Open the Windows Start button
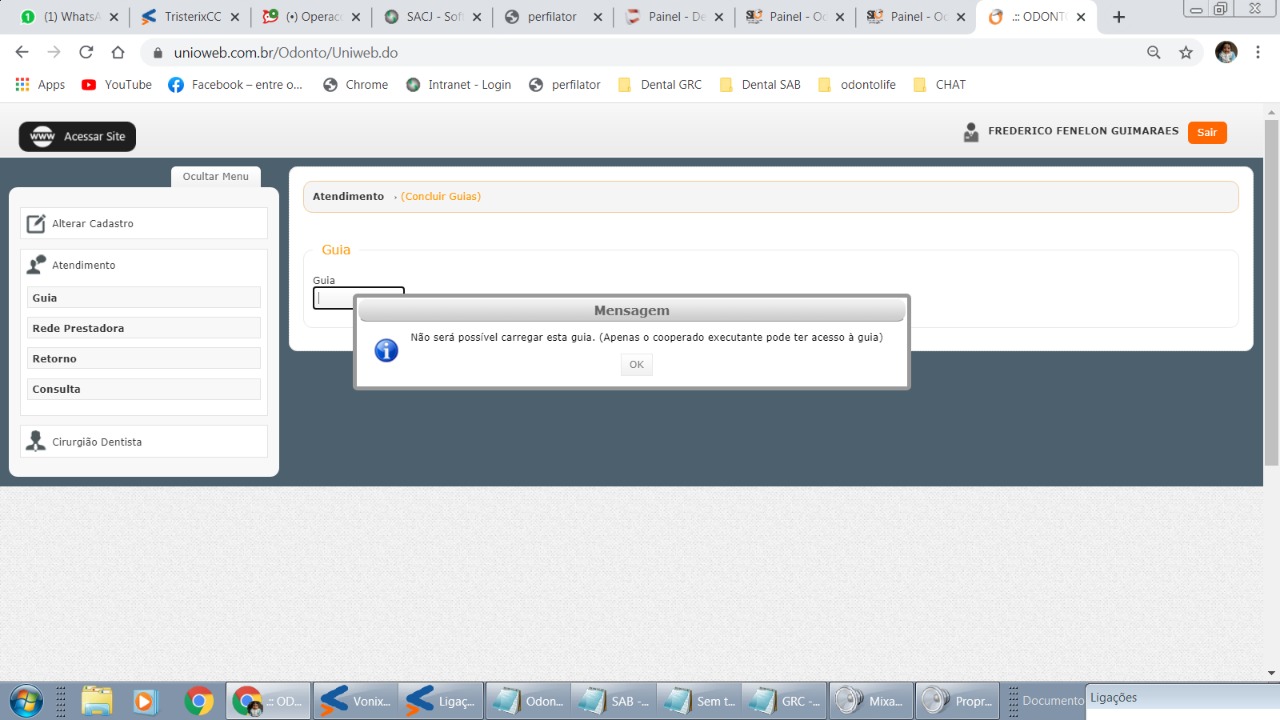 point(26,701)
